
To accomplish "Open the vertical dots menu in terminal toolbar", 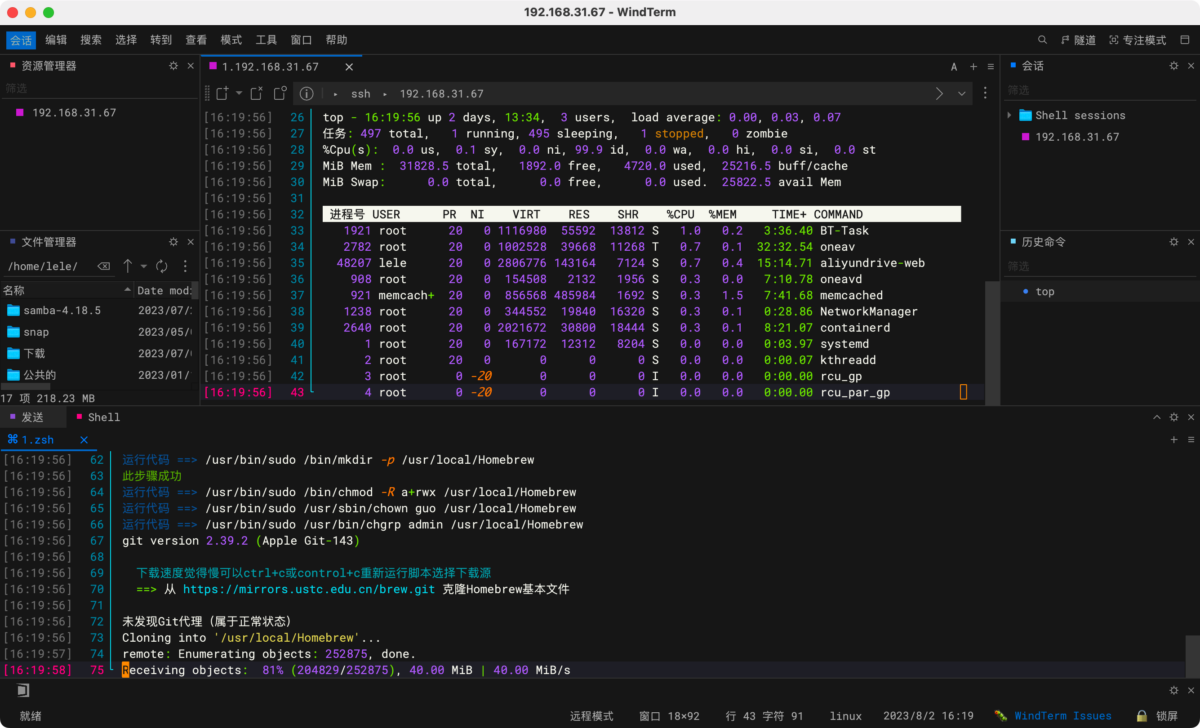I will point(986,93).
